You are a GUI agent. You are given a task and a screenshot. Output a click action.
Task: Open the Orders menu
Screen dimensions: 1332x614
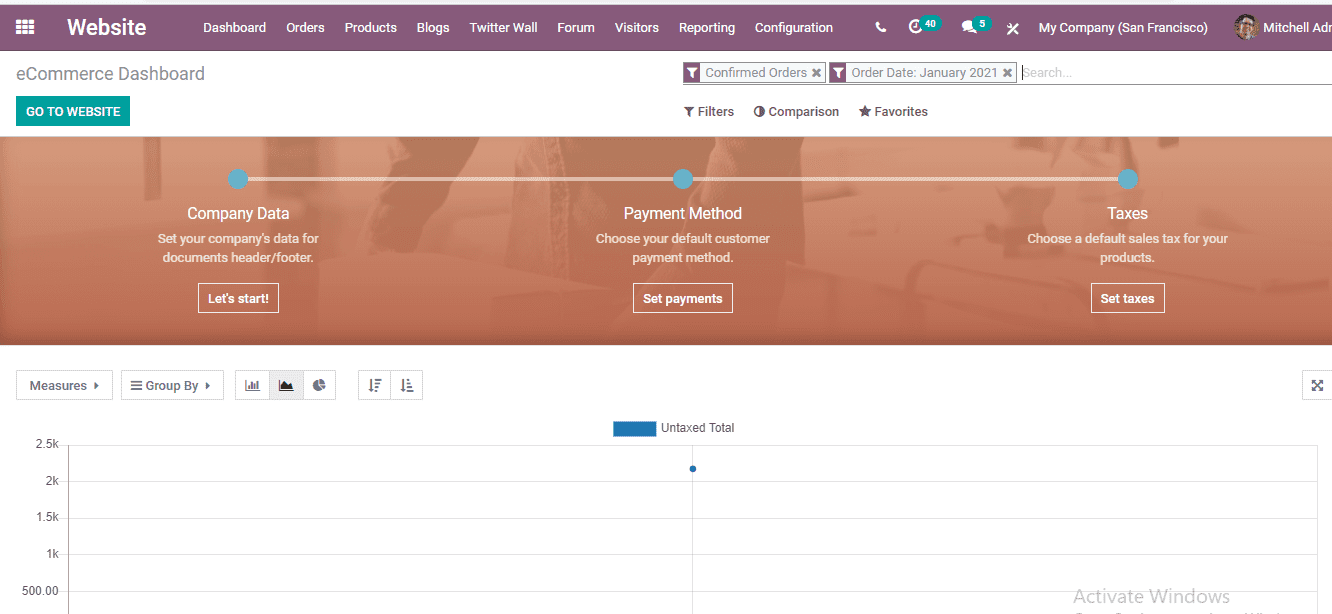click(x=305, y=28)
